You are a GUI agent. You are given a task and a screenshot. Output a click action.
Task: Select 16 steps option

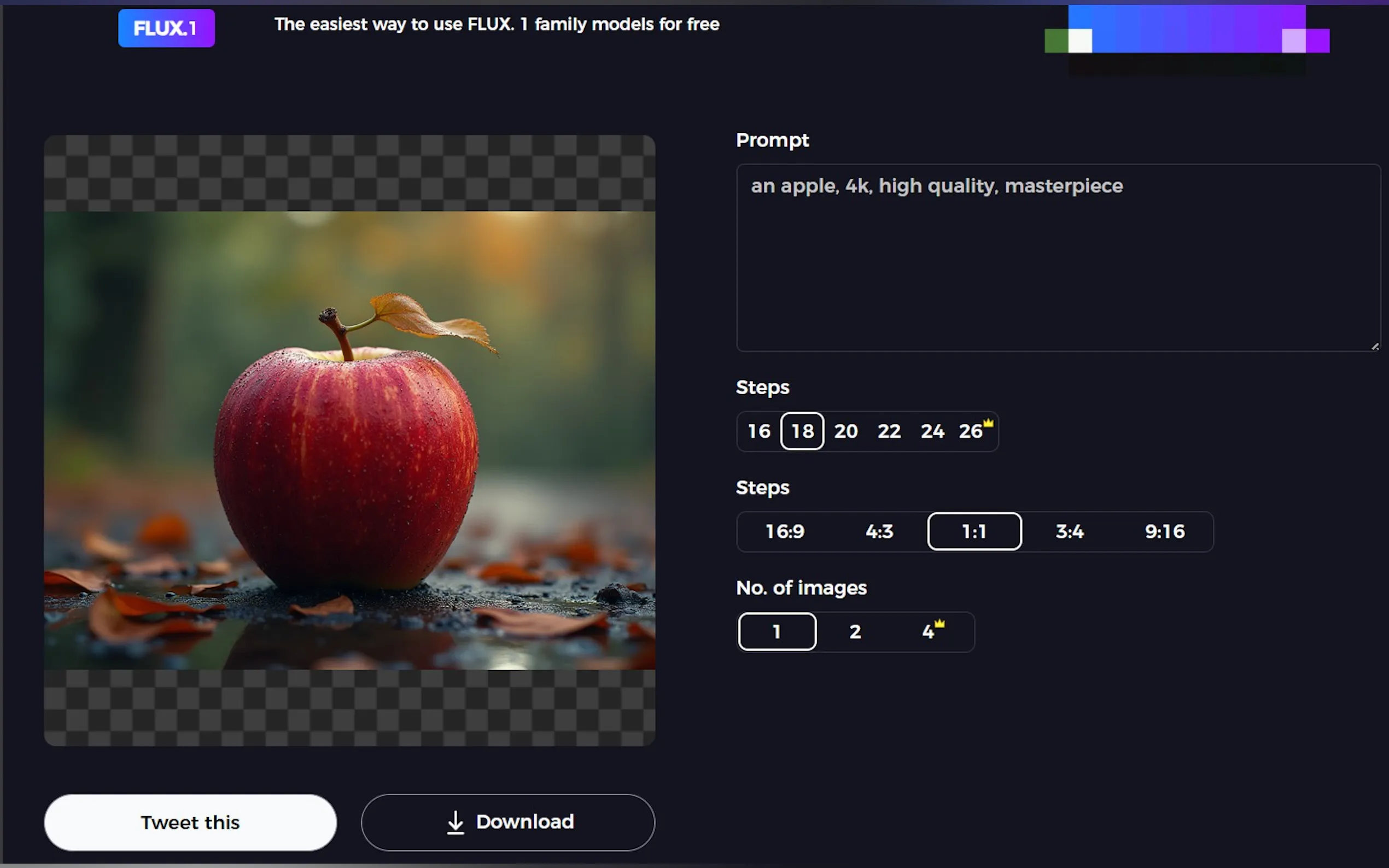click(758, 431)
